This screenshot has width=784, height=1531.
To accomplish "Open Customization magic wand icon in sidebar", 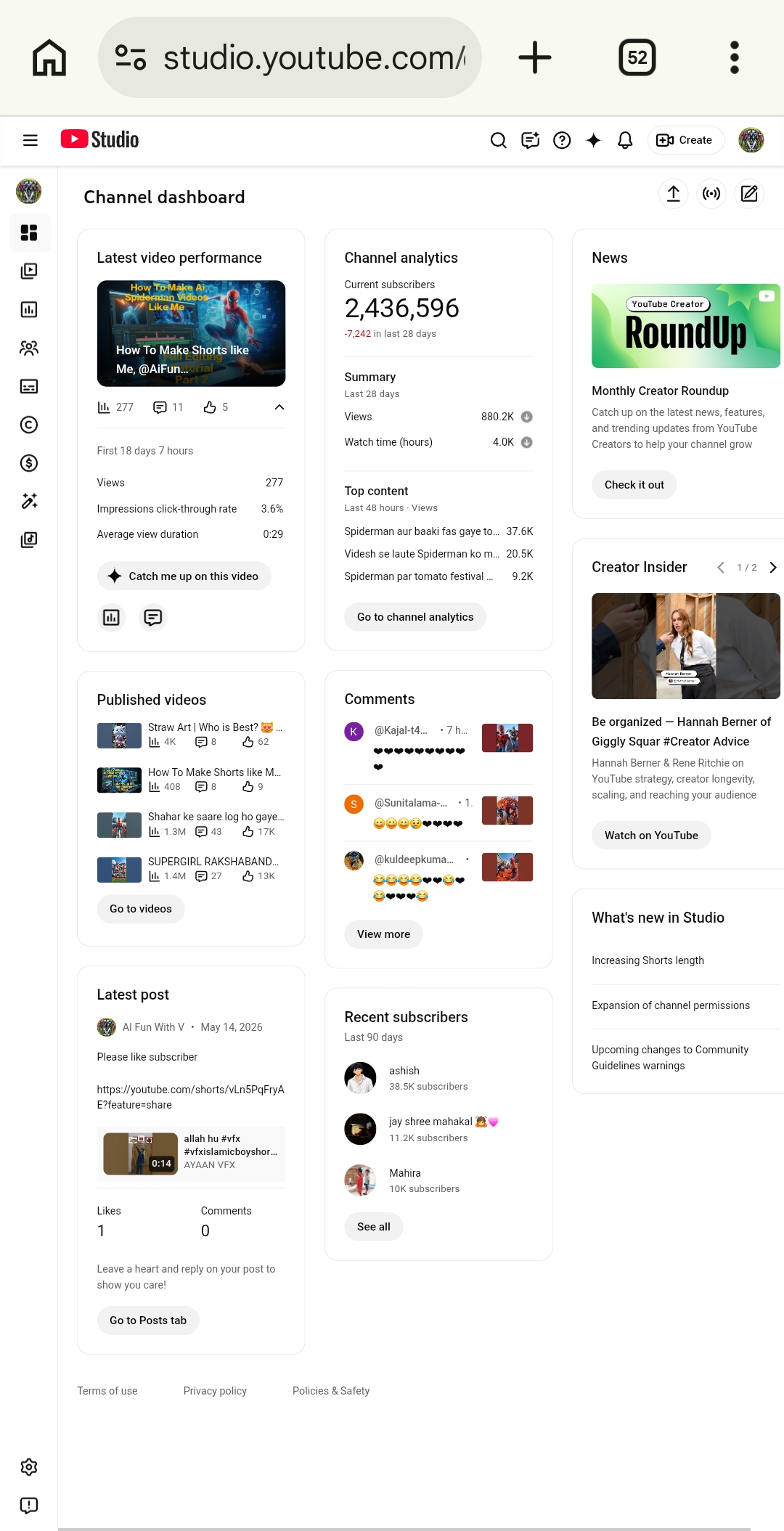I will (29, 501).
